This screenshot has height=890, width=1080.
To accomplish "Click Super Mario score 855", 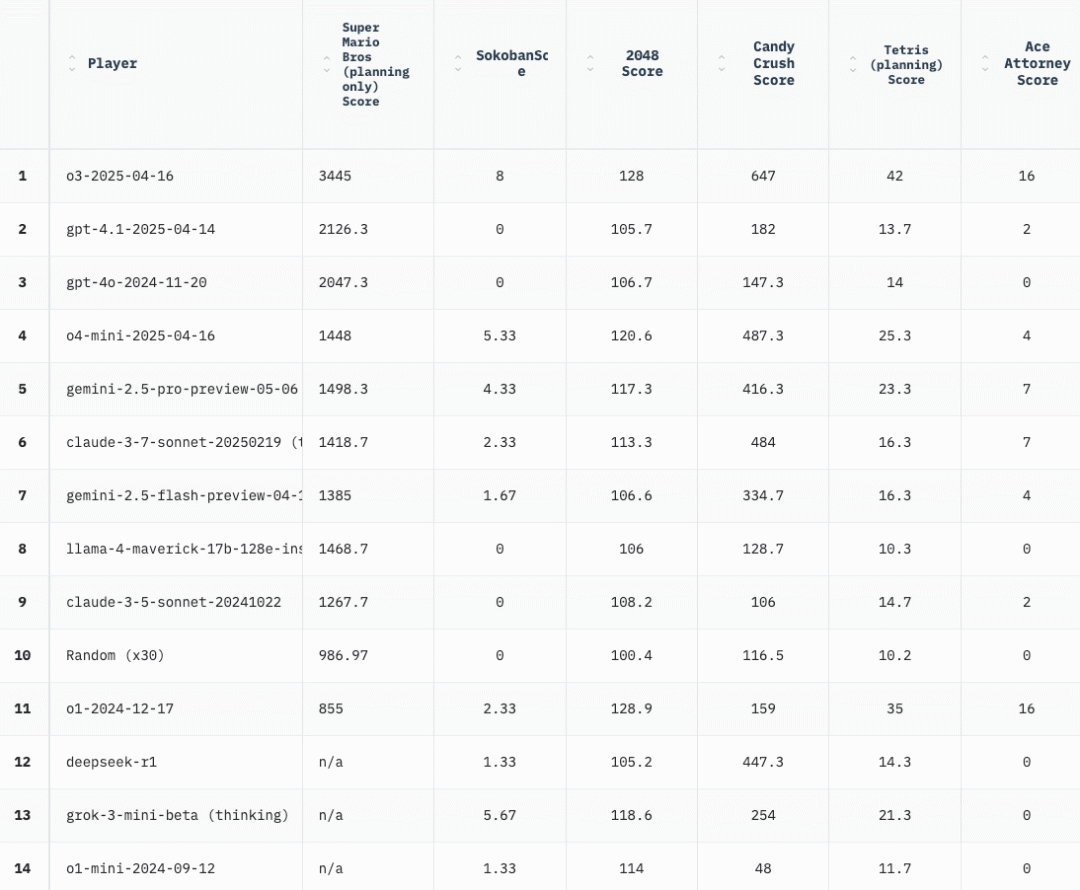I will point(331,709).
